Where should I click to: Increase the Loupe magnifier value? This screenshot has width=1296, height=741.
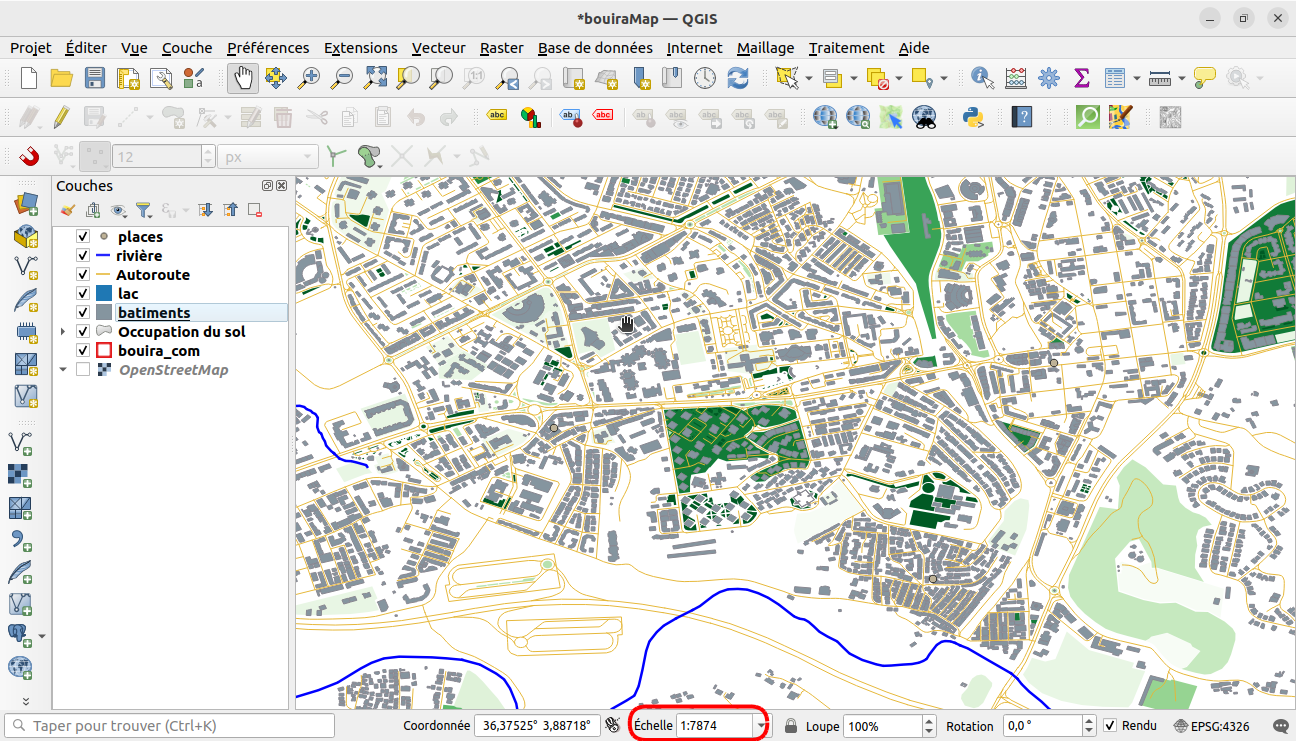click(929, 721)
